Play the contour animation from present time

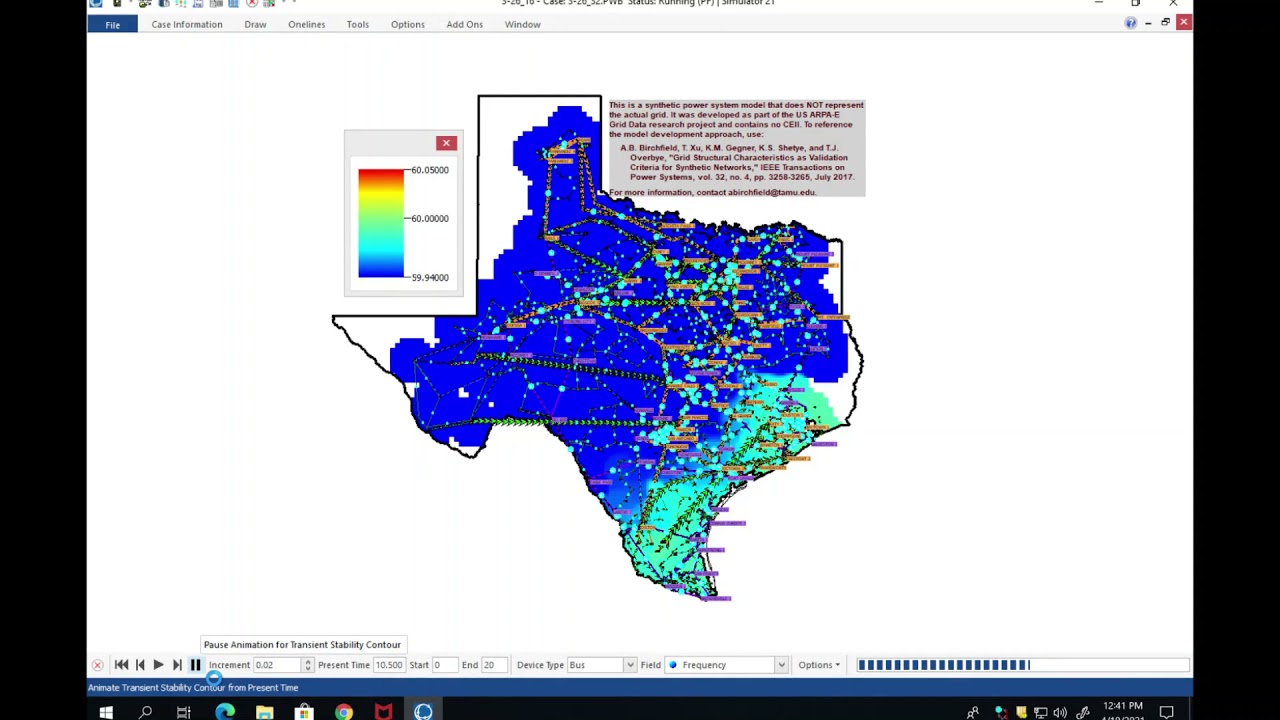pyautogui.click(x=158, y=665)
